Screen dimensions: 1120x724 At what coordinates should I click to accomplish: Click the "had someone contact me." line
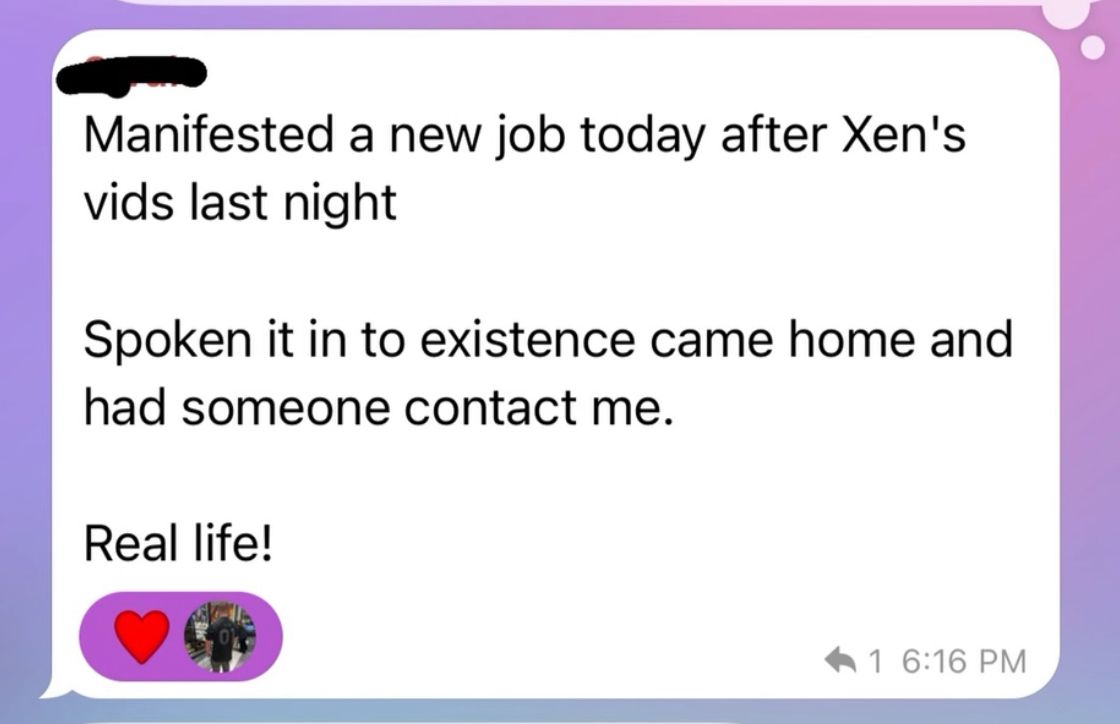(x=373, y=408)
